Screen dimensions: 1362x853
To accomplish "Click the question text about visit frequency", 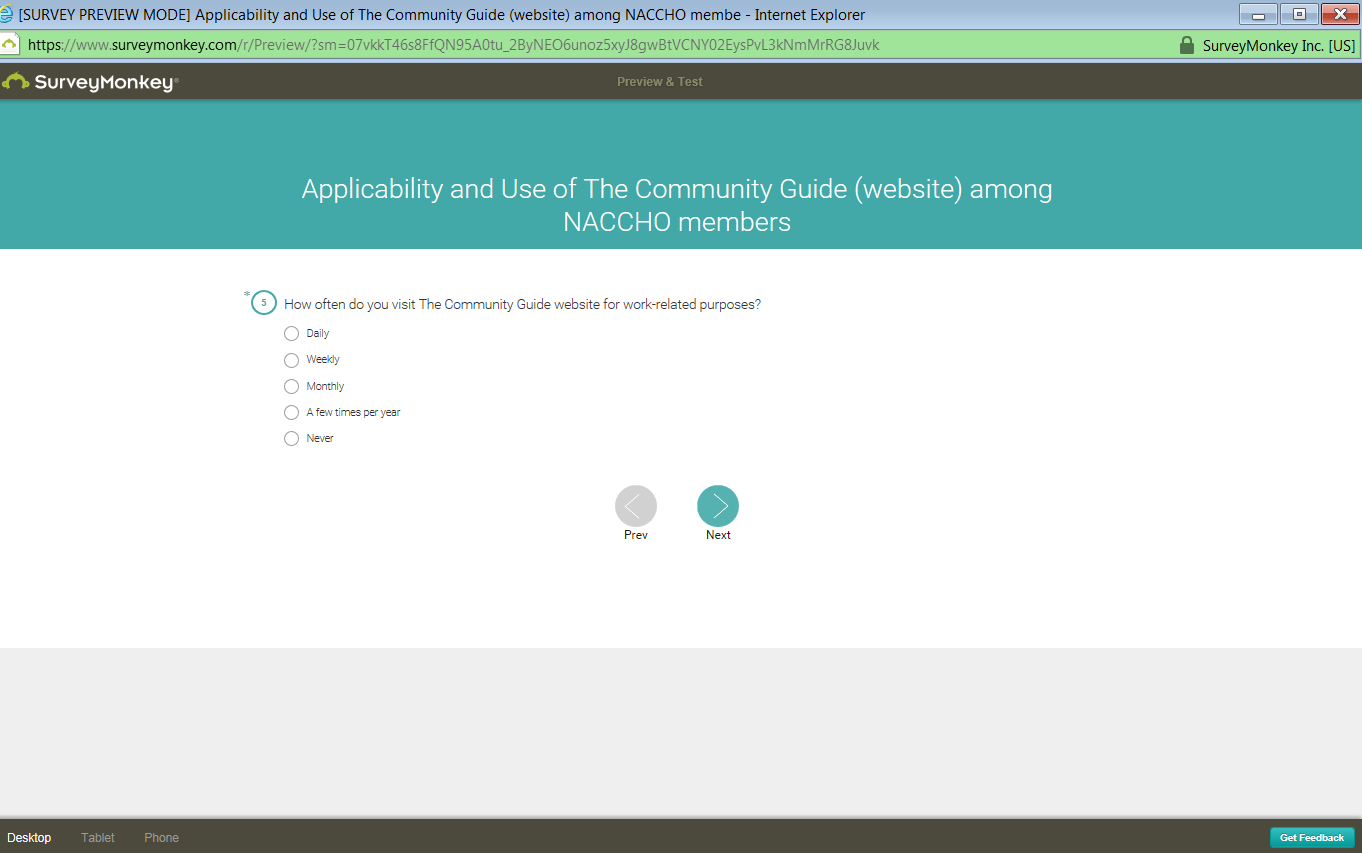I will pyautogui.click(x=522, y=305).
